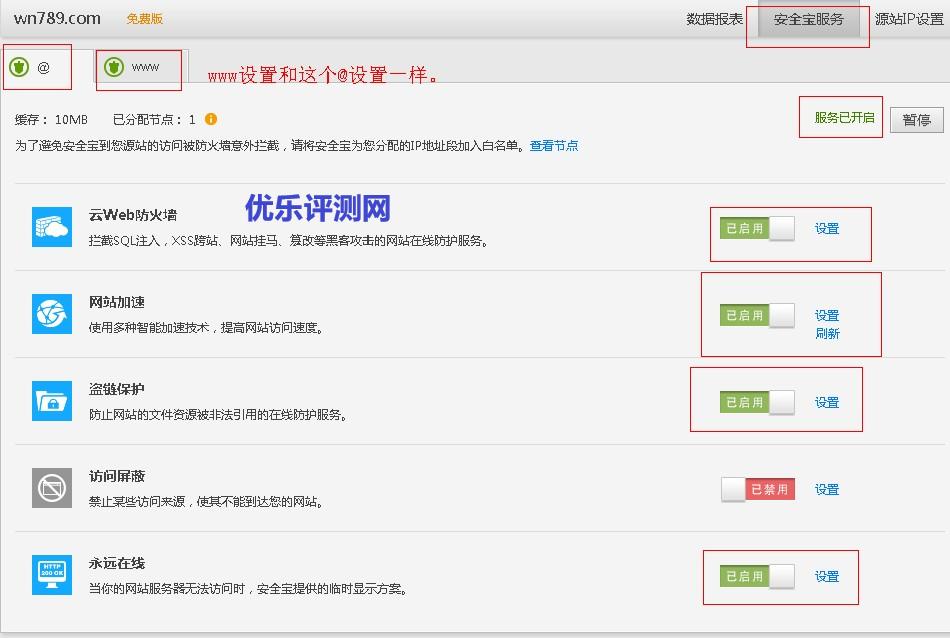
Task: Click 刷新 under 网站加速 settings
Action: [x=827, y=334]
